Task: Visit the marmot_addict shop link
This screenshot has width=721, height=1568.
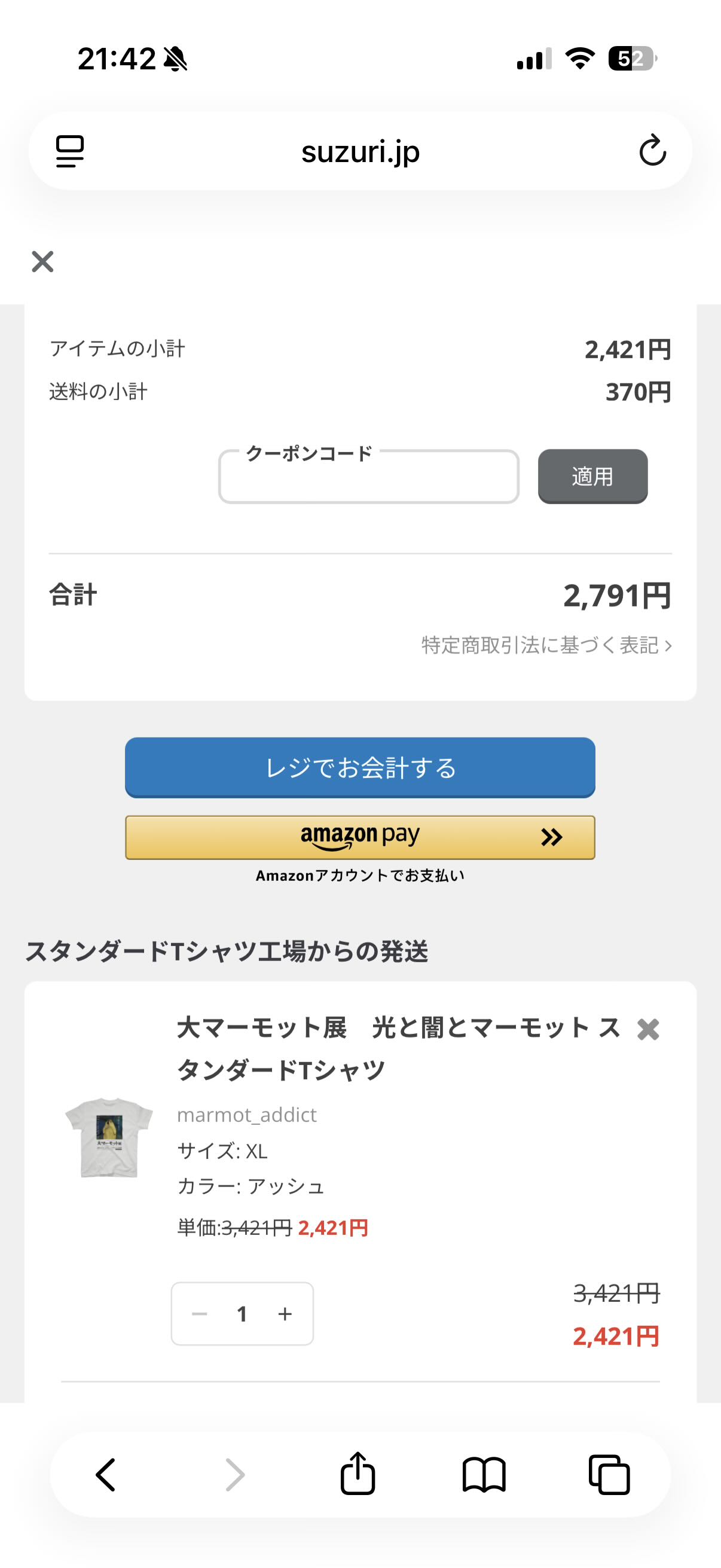Action: click(246, 1115)
